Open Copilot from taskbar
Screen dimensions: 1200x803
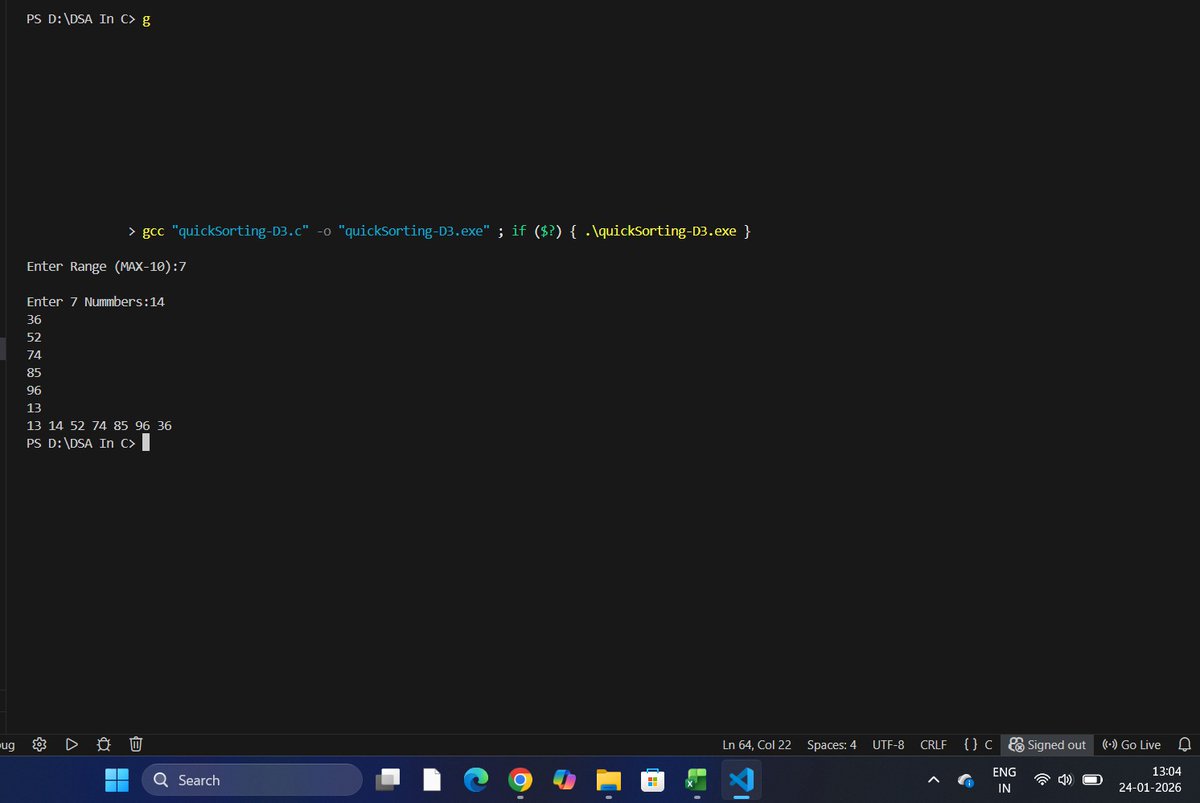pos(564,780)
